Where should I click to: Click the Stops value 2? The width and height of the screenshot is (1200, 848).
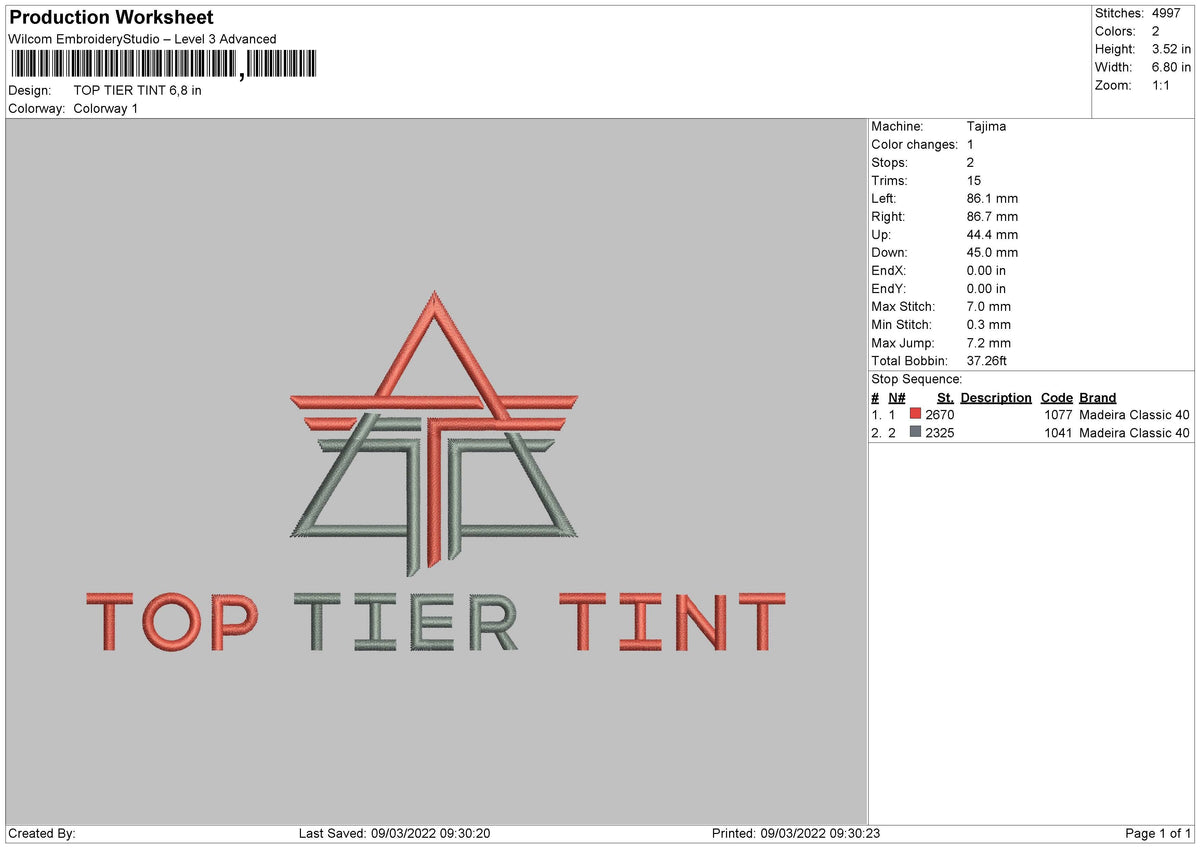970,162
